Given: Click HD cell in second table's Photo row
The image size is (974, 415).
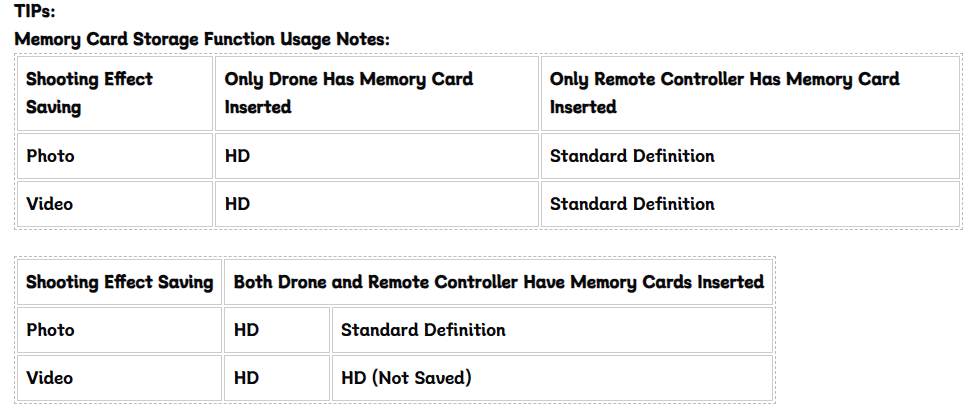Looking at the screenshot, I should (246, 330).
